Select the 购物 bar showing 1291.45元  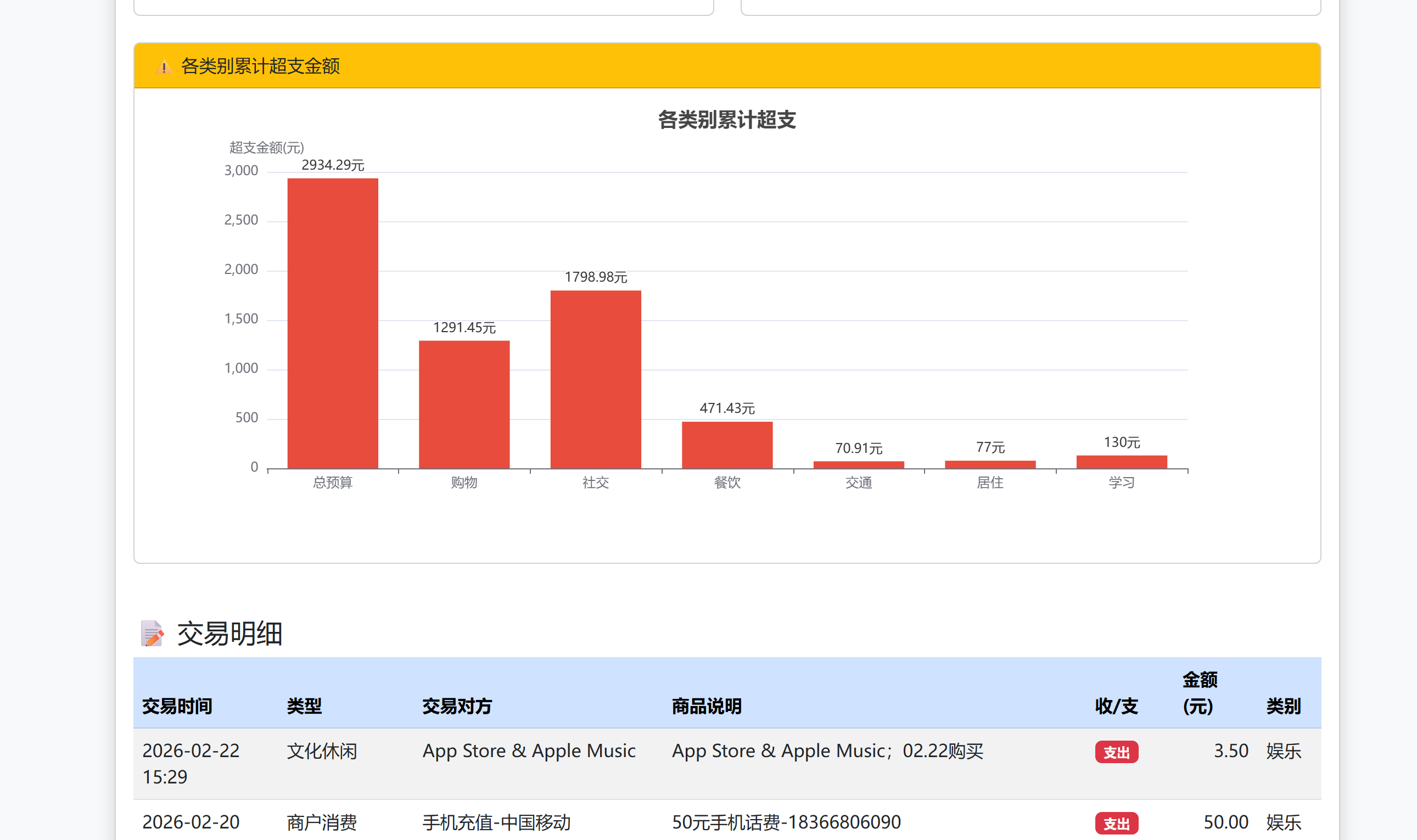[464, 405]
